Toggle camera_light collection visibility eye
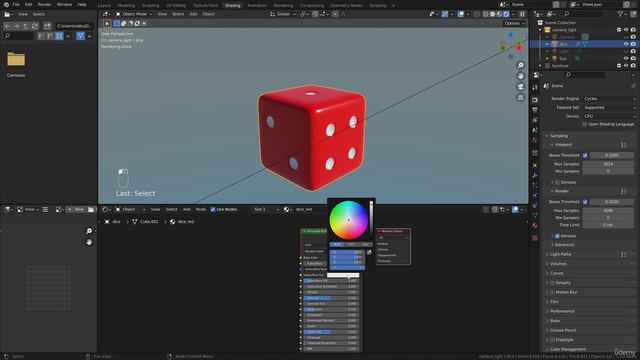The image size is (640, 360). [626, 30]
